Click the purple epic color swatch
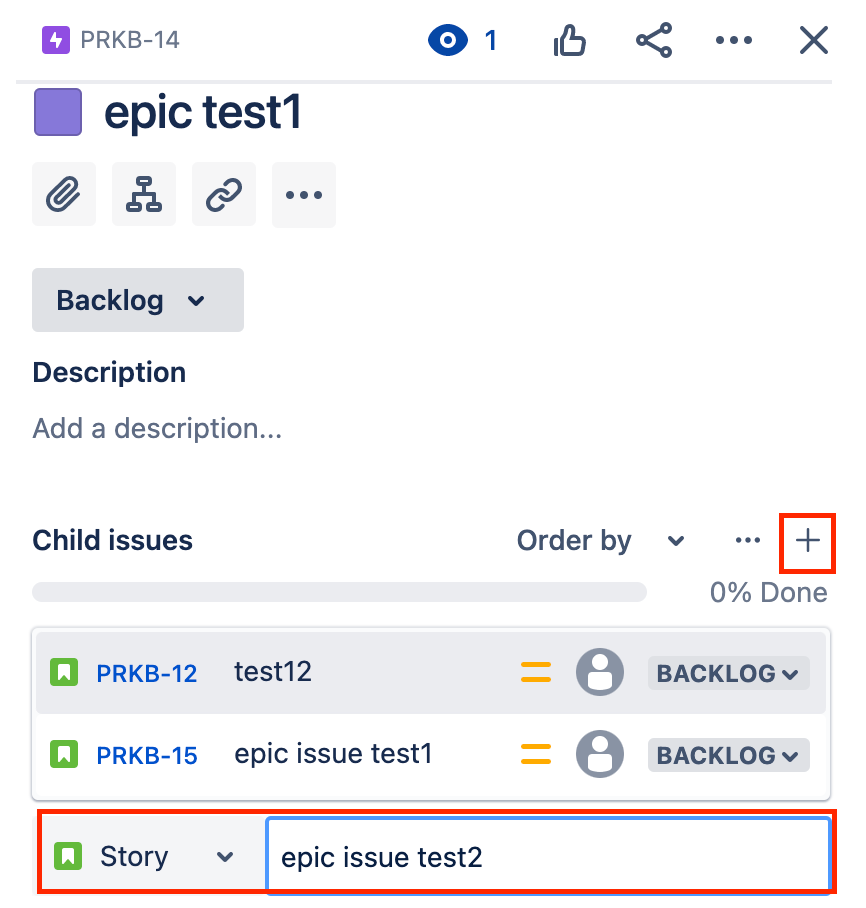The image size is (866, 908). coord(58,112)
